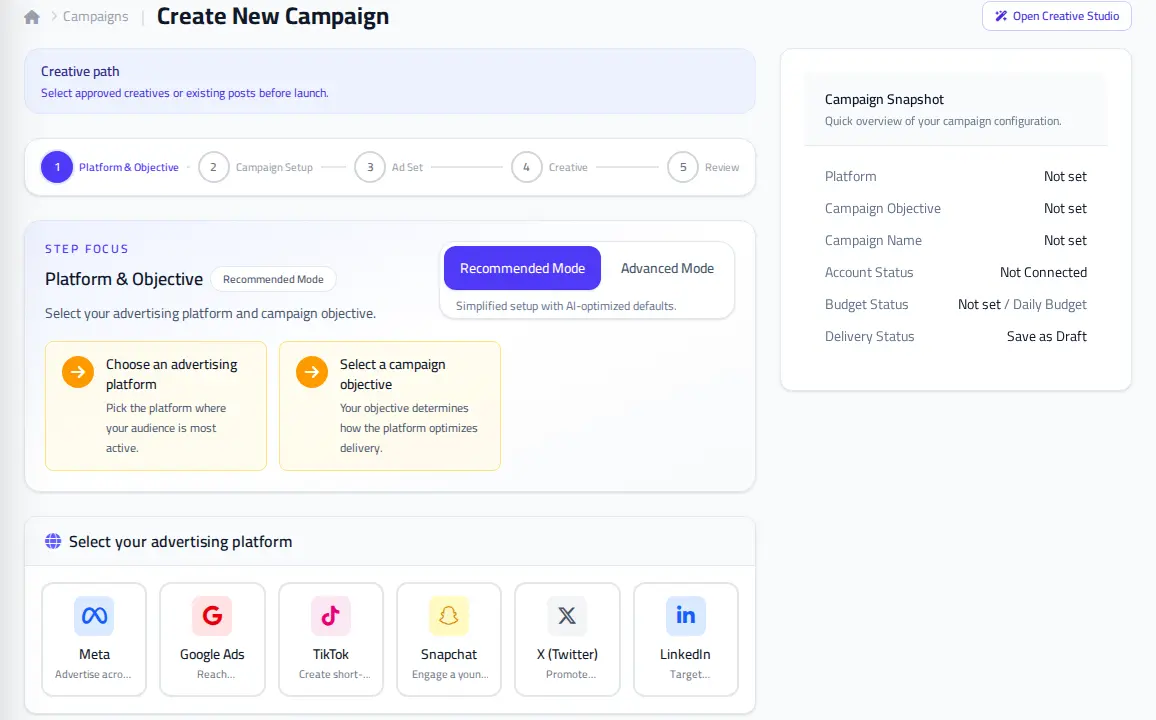This screenshot has width=1156, height=720.
Task: Select the Meta platform icon
Action: click(94, 615)
